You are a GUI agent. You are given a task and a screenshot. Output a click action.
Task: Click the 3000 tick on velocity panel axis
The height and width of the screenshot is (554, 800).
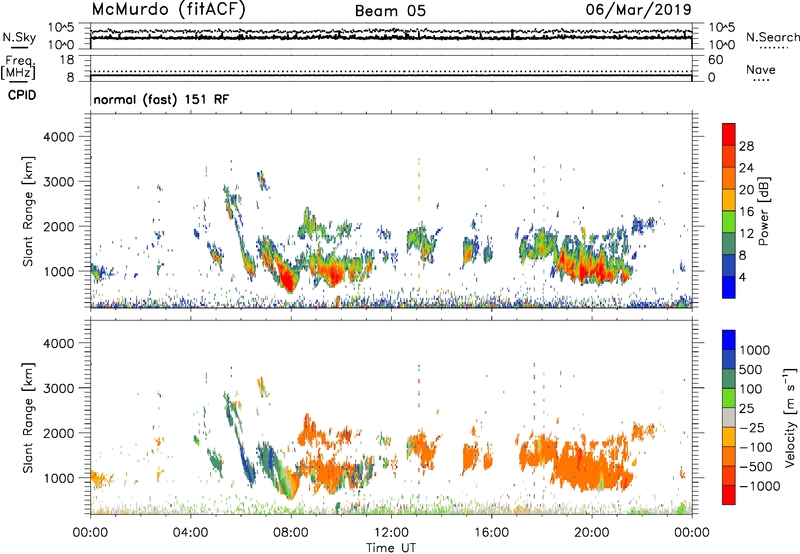(59, 388)
